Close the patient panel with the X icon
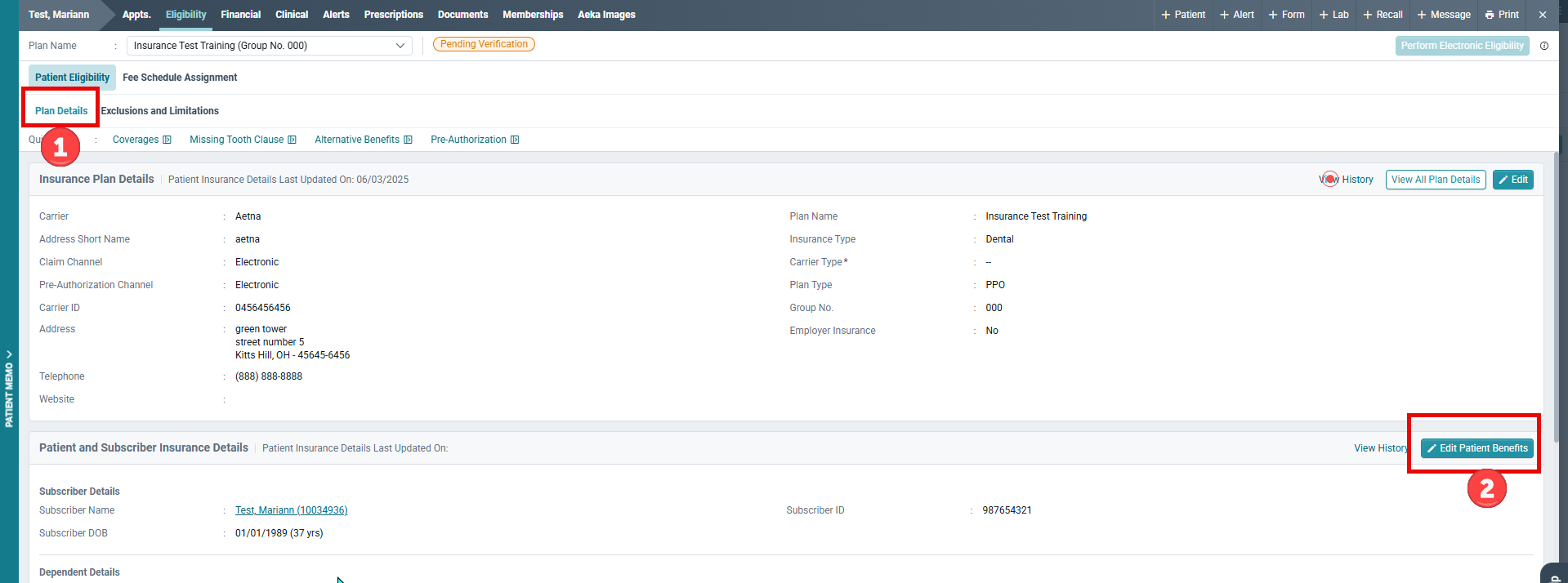Viewport: 1568px width, 583px height. (1542, 15)
